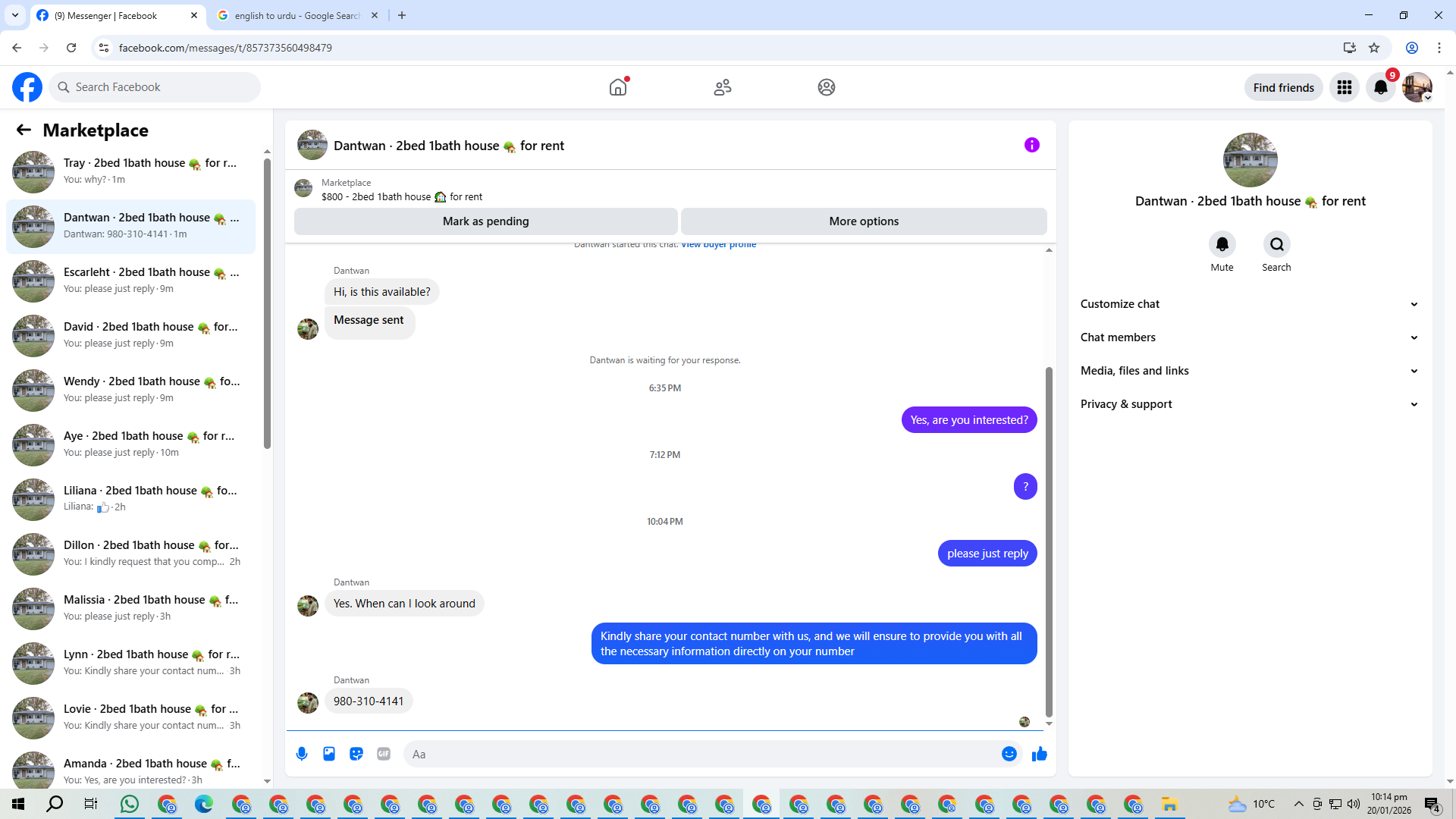The height and width of the screenshot is (819, 1456).
Task: Open Wendy conversation in chat list
Action: 131,390
